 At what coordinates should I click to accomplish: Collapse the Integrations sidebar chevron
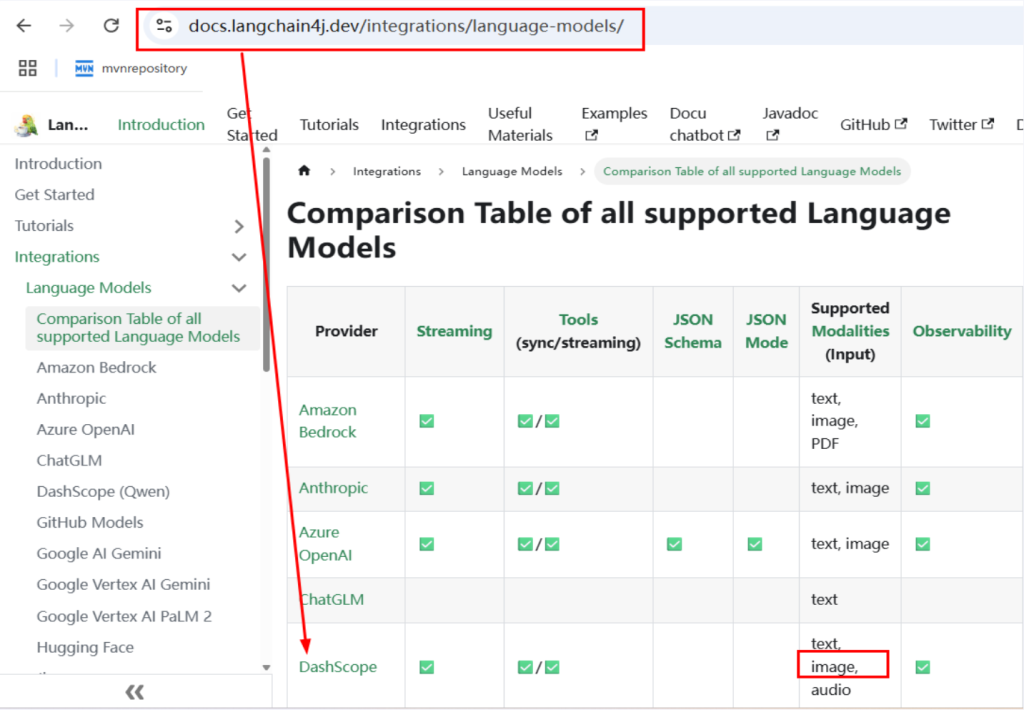(239, 257)
